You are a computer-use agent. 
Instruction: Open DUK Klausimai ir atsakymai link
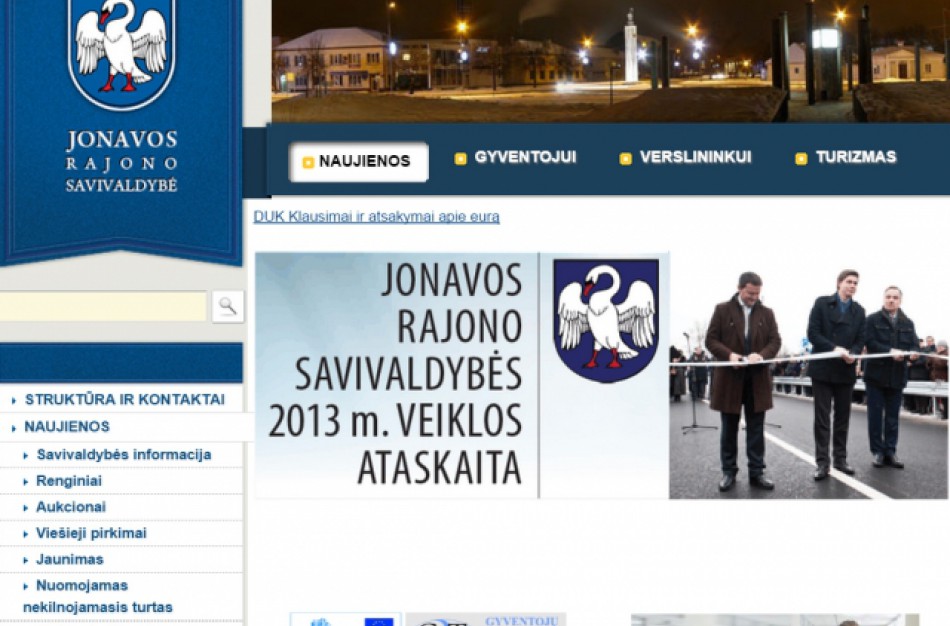(375, 213)
